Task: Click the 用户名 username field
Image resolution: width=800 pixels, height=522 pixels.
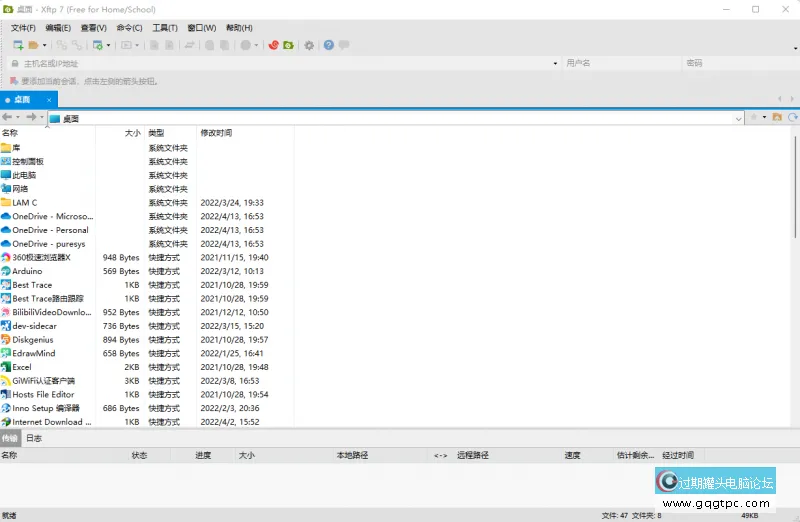Action: click(621, 63)
